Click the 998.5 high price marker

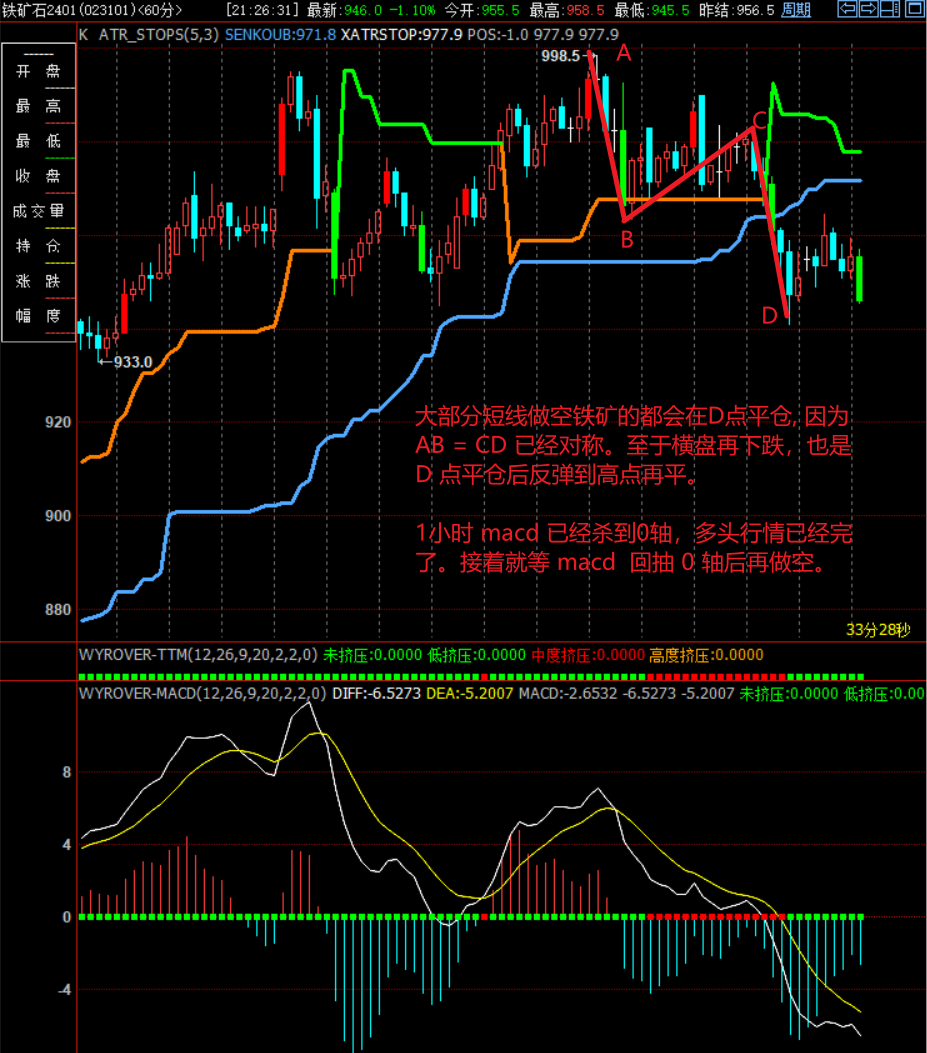(560, 56)
